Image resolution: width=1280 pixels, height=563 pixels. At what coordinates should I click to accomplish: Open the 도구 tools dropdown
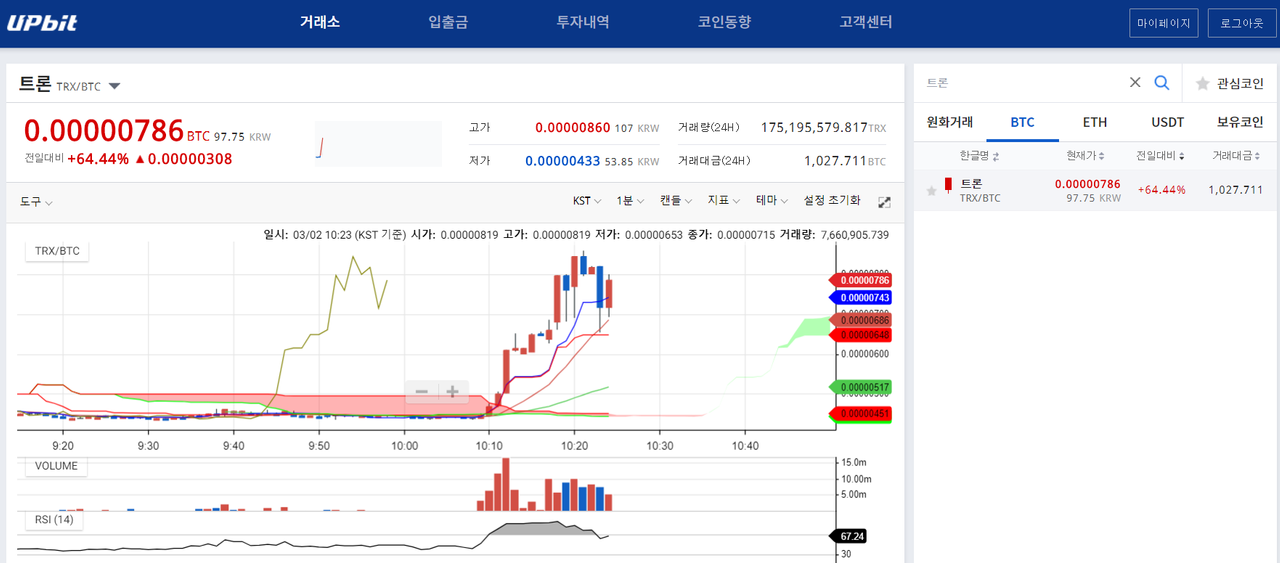click(36, 201)
